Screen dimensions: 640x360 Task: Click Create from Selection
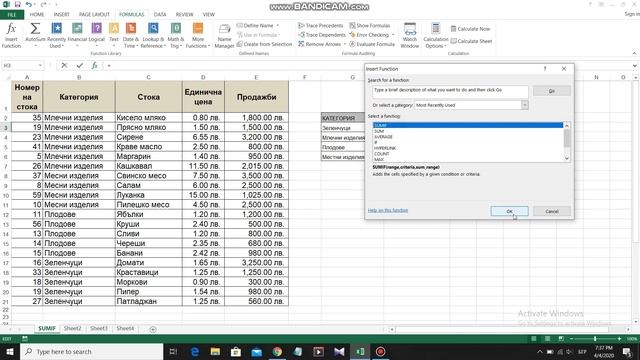[x=264, y=44]
